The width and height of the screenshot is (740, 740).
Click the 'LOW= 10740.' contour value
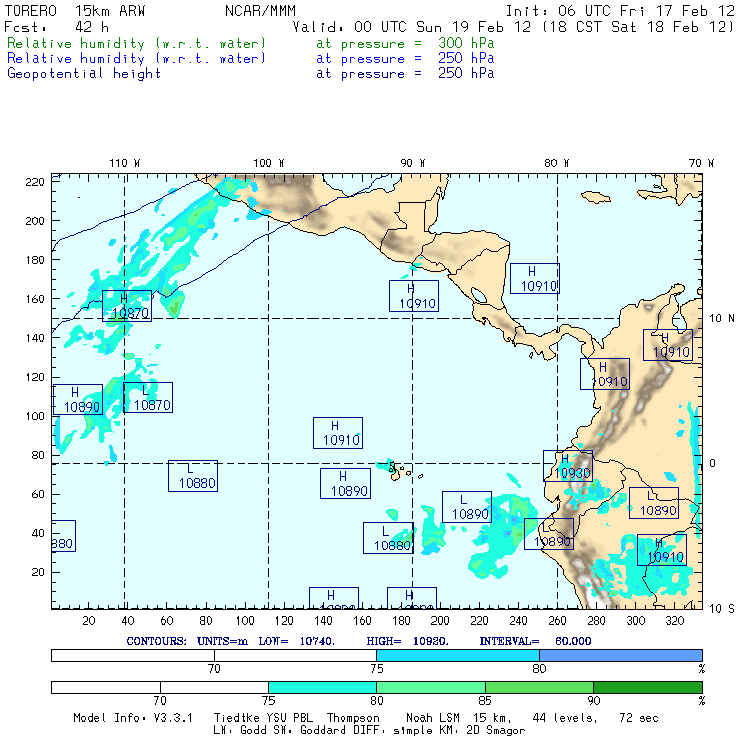coord(296,641)
